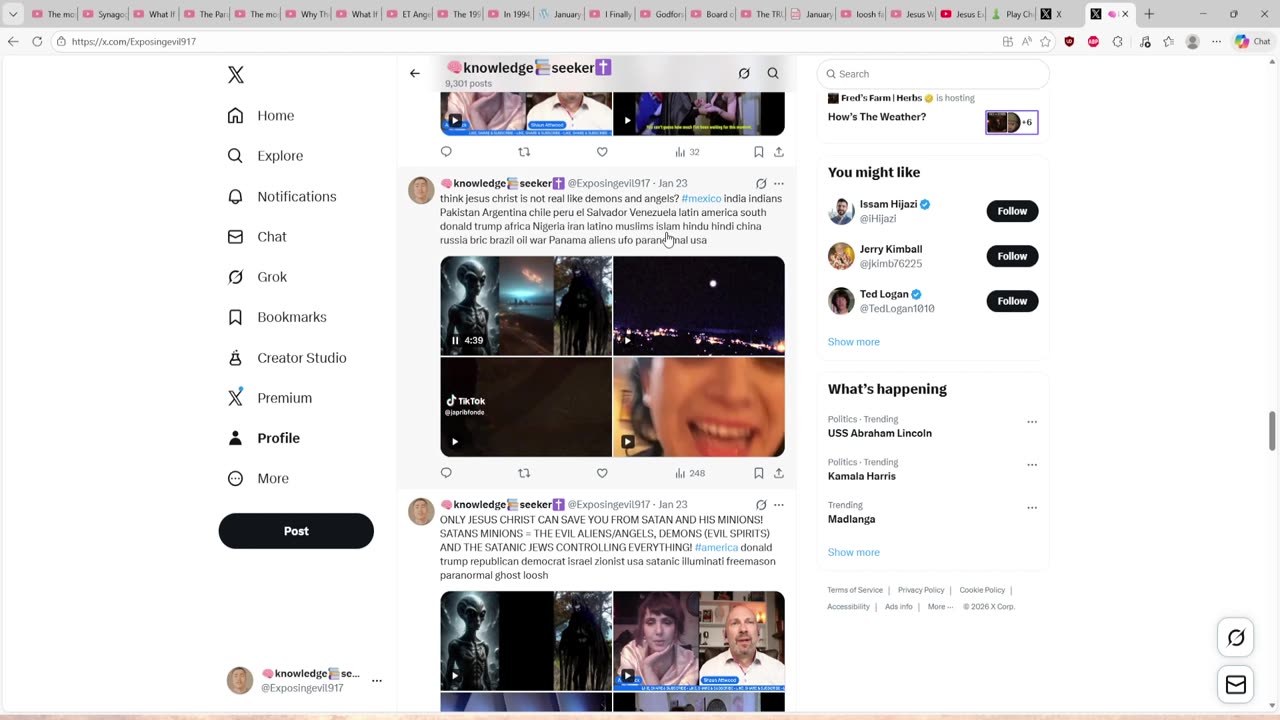Viewport: 1280px width, 720px height.
Task: Switch to the Jesus W browser tab
Action: pyautogui.click(x=912, y=14)
